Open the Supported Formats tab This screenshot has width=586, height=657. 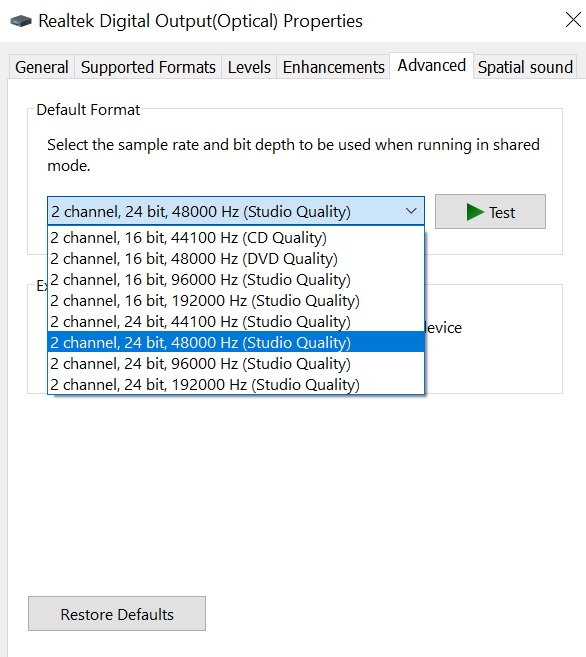pyautogui.click(x=148, y=67)
